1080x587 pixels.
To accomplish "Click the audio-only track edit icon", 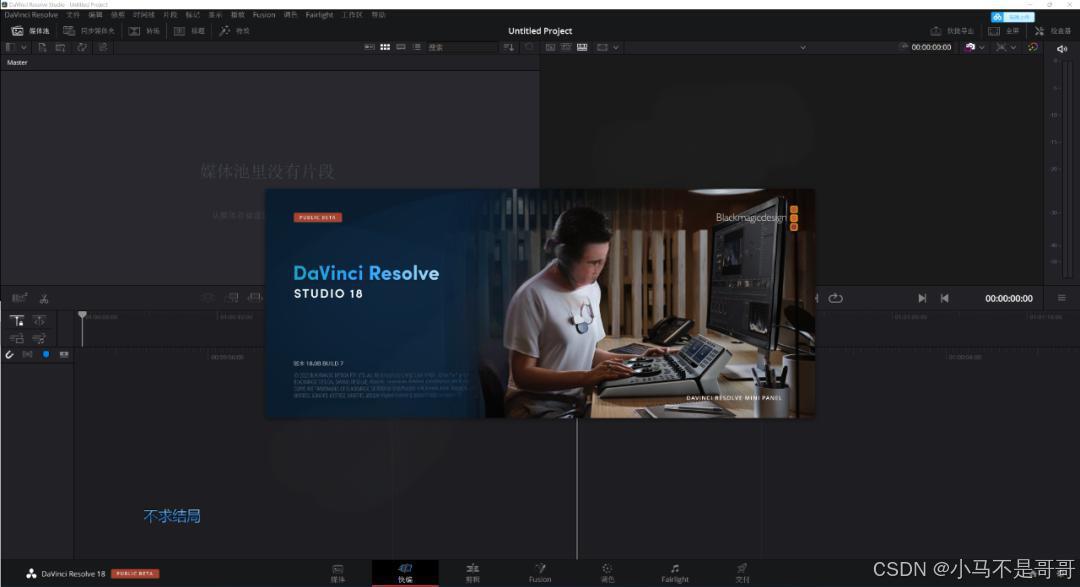I will tap(39, 338).
